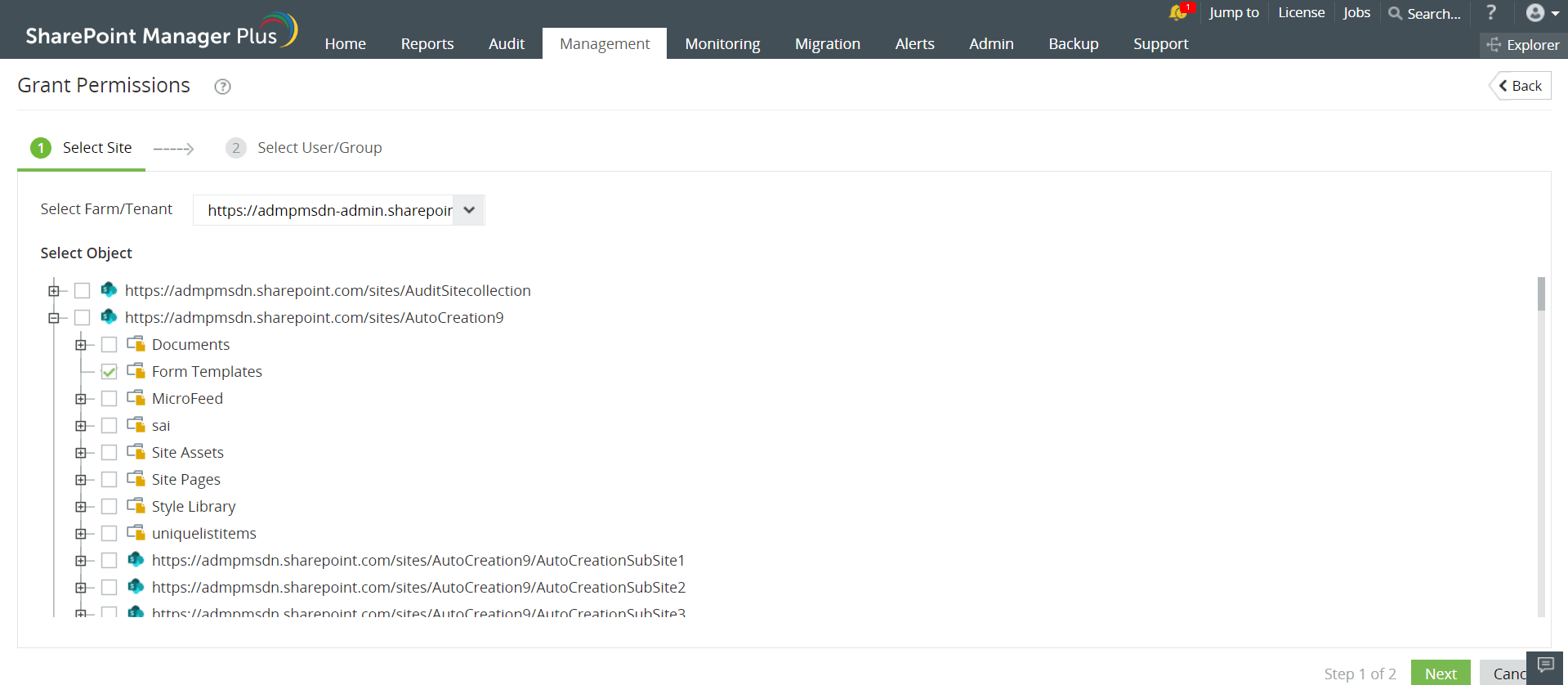Click the Search input field
Screen dimensions: 1568x685
click(1434, 13)
